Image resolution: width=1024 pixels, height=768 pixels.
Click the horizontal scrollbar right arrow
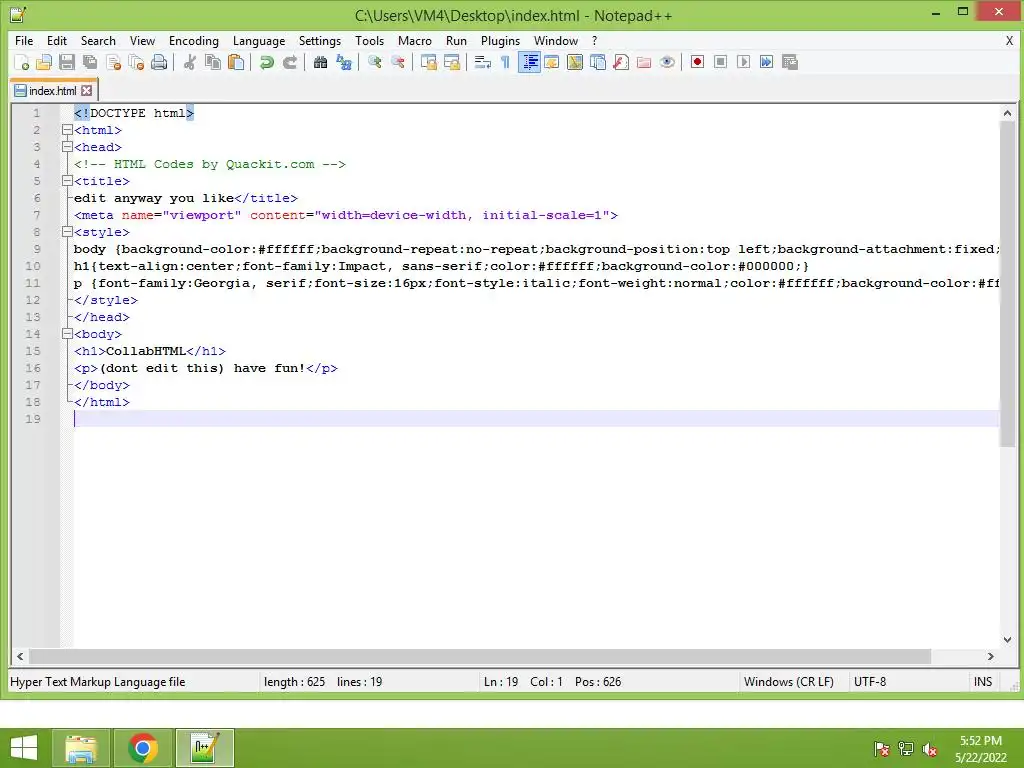(991, 656)
